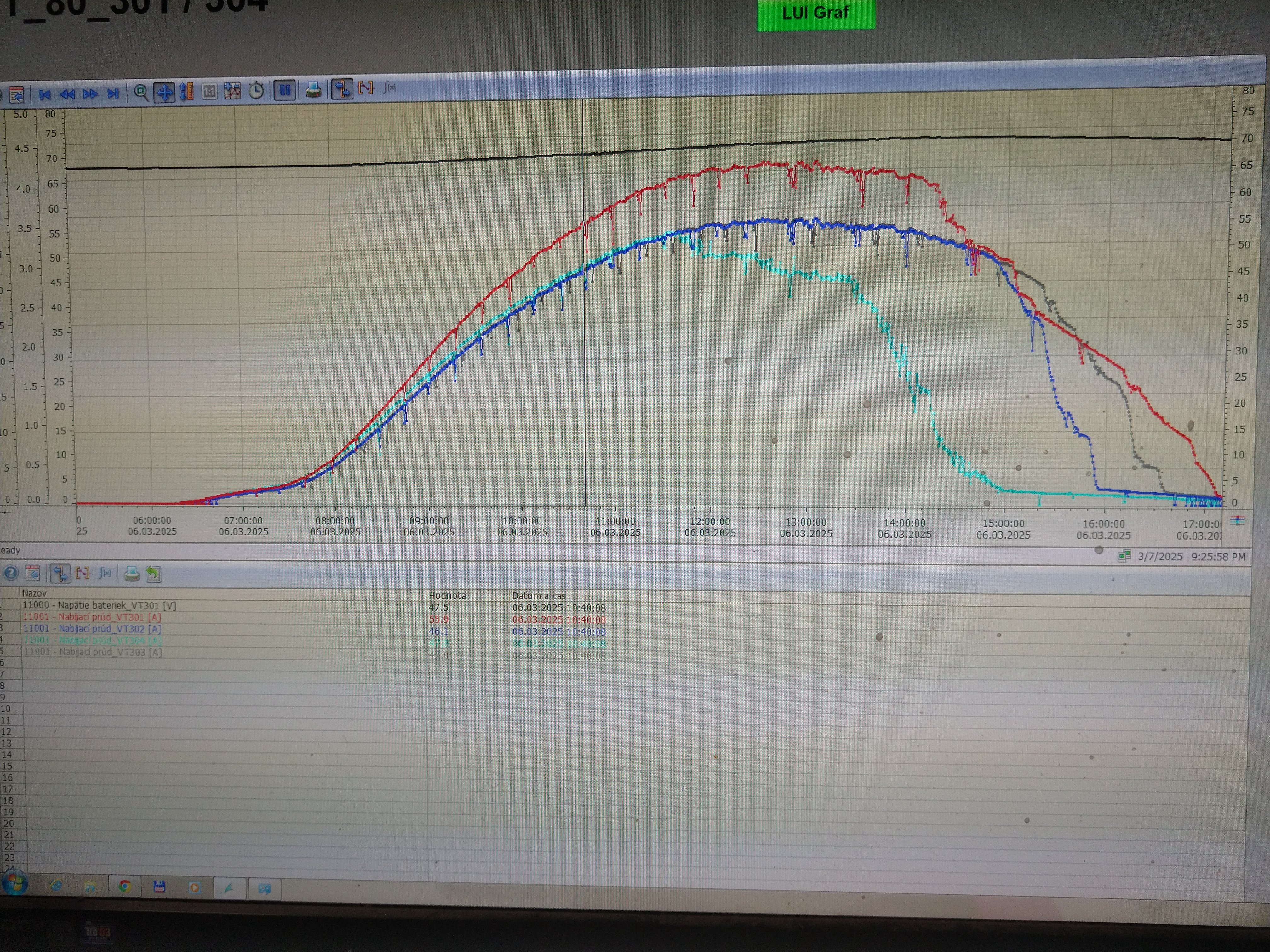Click the vertical axis scaling ruler icon
This screenshot has width=1270, height=952.
tap(186, 91)
